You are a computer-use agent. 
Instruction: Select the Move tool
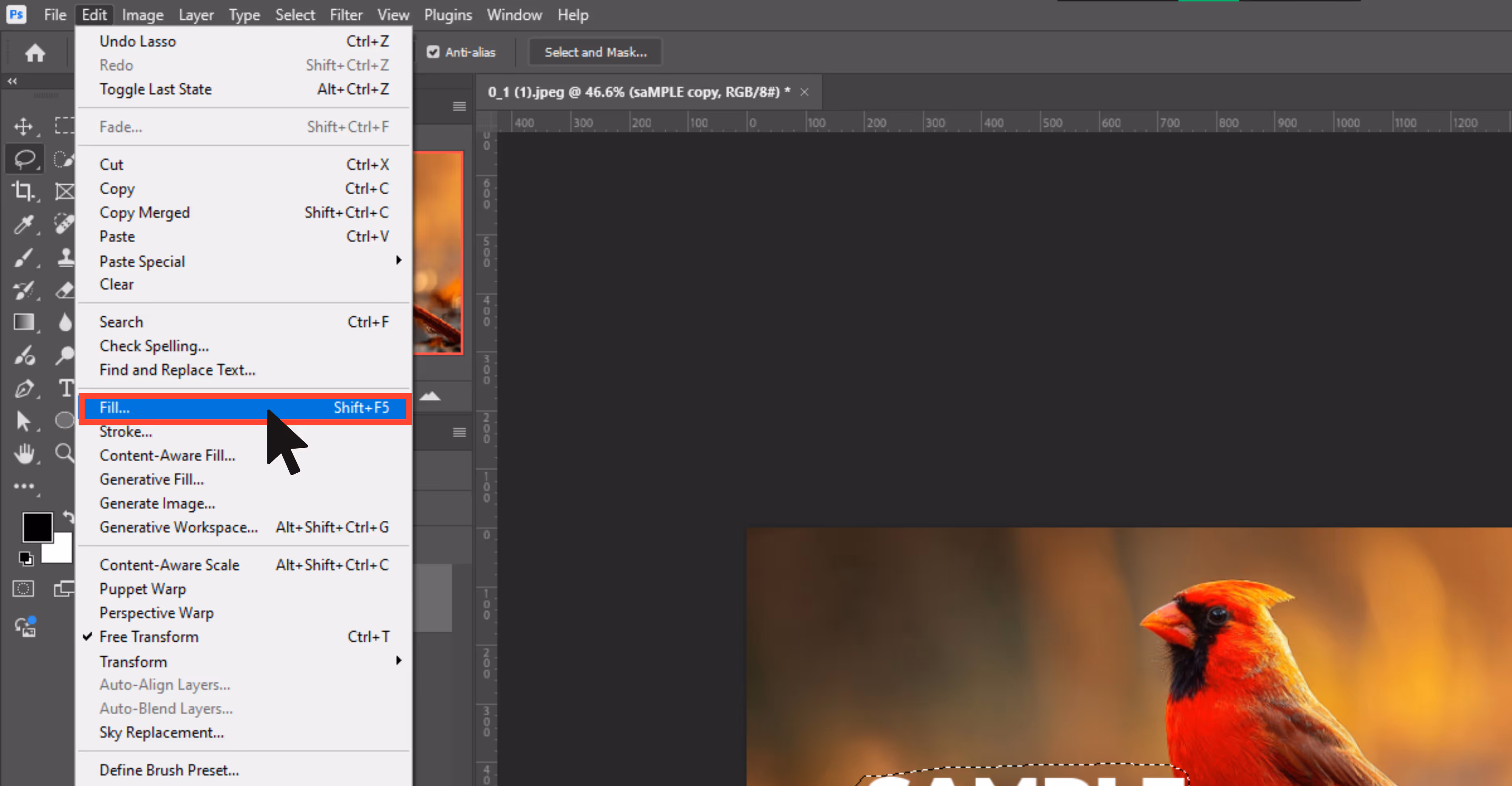tap(23, 126)
